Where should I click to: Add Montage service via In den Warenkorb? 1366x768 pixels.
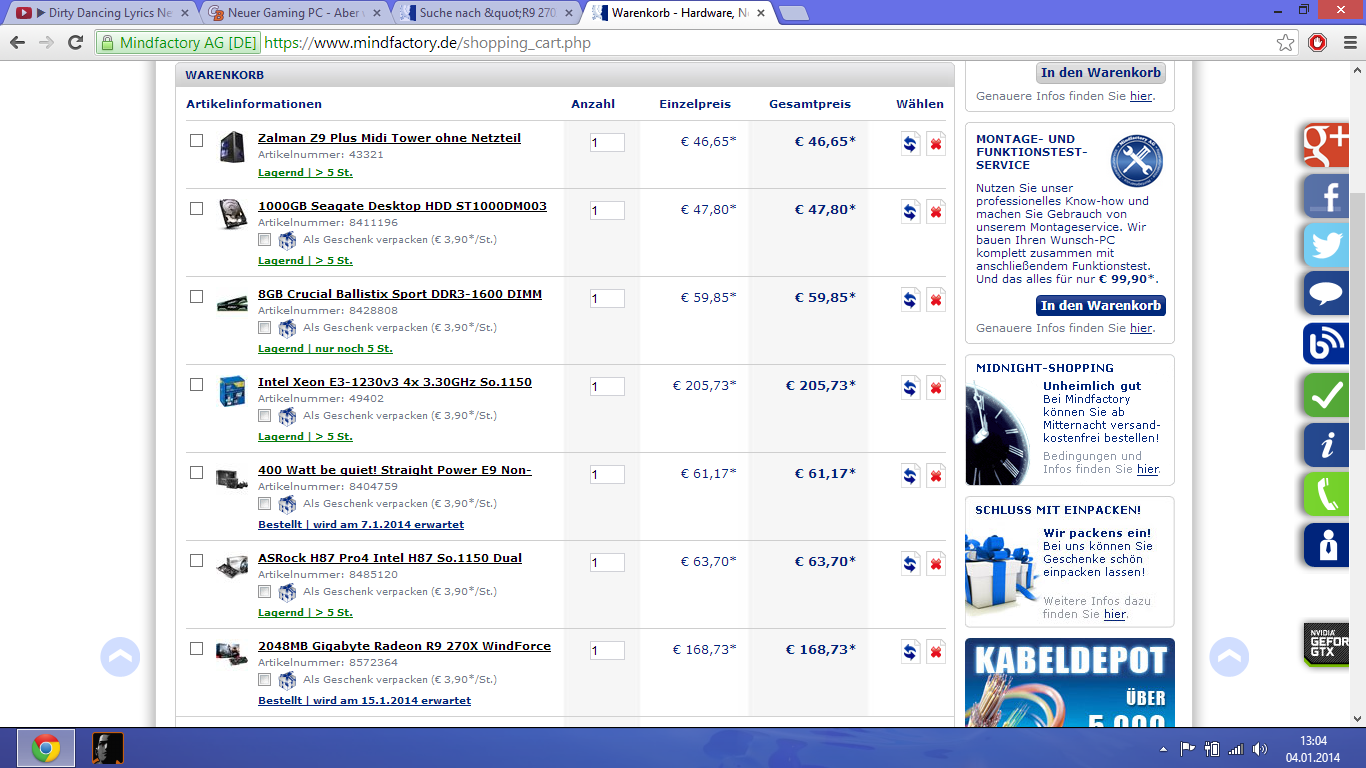(1101, 306)
